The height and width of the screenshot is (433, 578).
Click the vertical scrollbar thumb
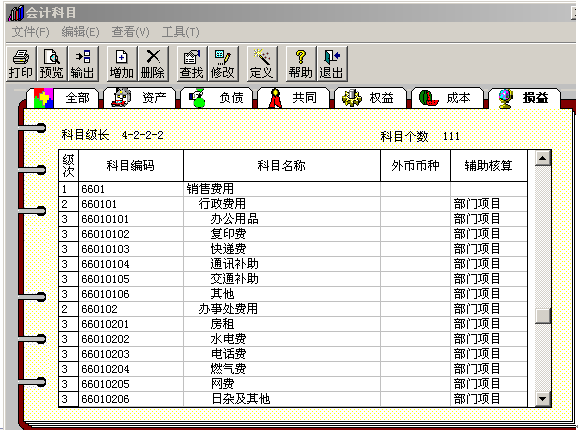(x=543, y=316)
